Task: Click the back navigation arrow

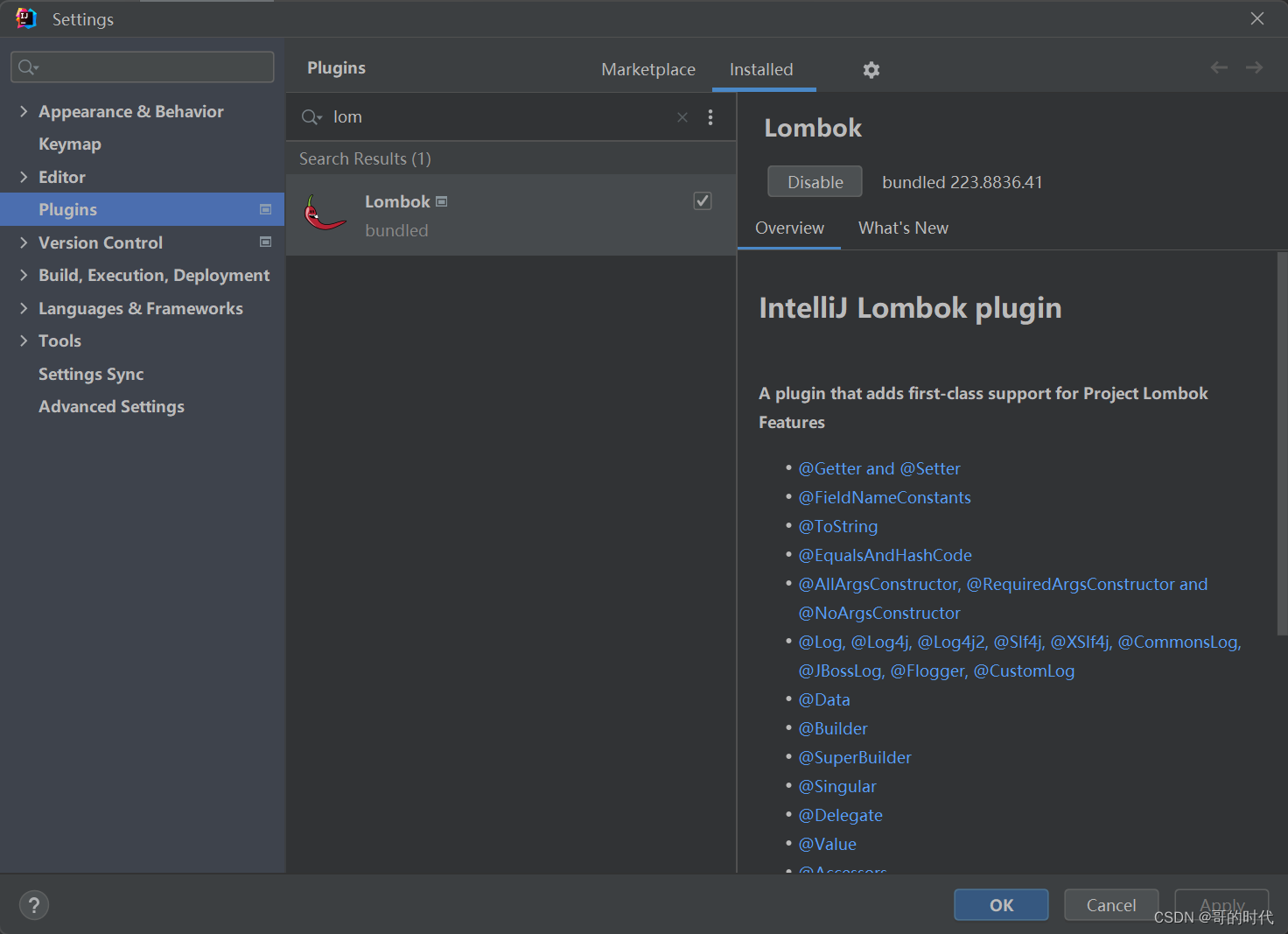Action: point(1219,67)
